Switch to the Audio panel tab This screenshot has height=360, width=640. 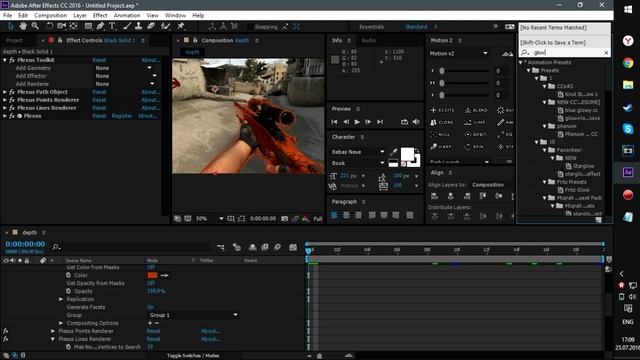coord(369,40)
